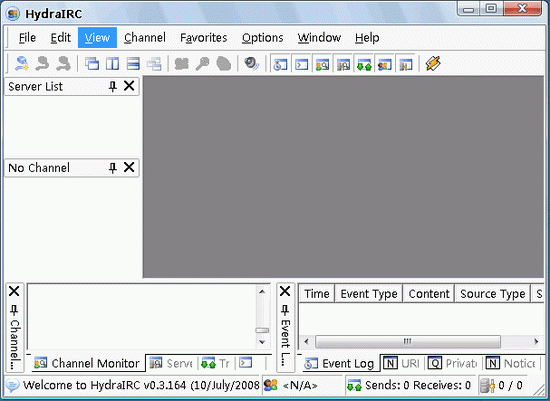This screenshot has width=550, height=401.
Task: Switch to the Transfers tab with green arrows
Action: click(215, 363)
